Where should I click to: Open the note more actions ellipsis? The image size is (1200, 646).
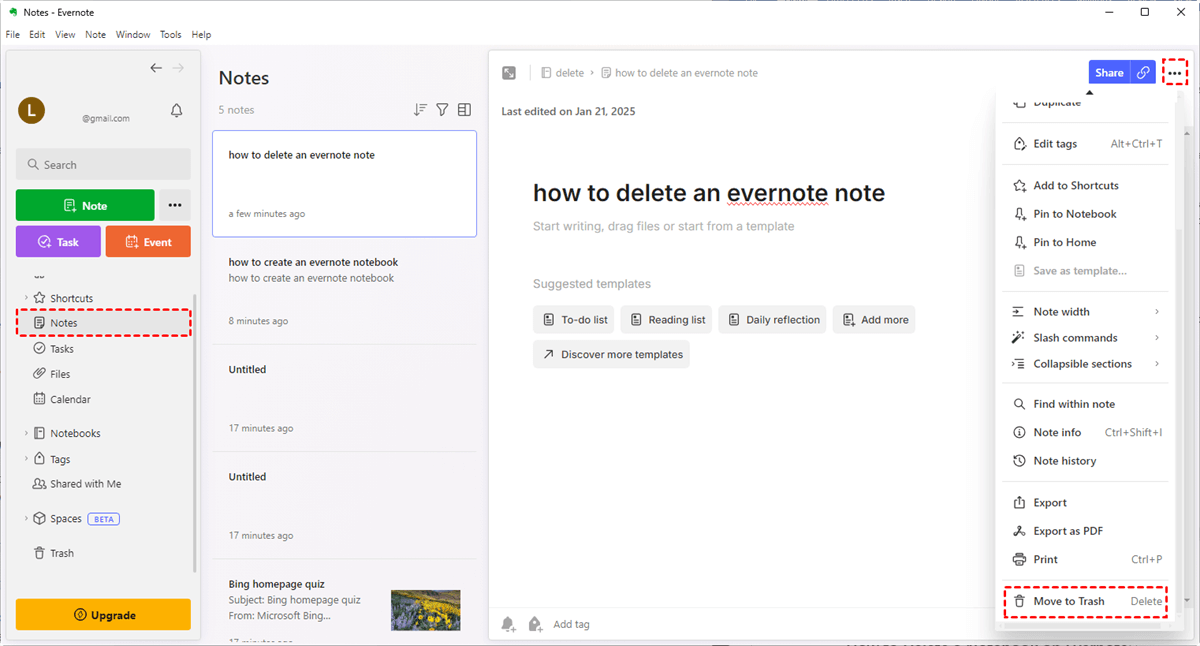click(1175, 72)
